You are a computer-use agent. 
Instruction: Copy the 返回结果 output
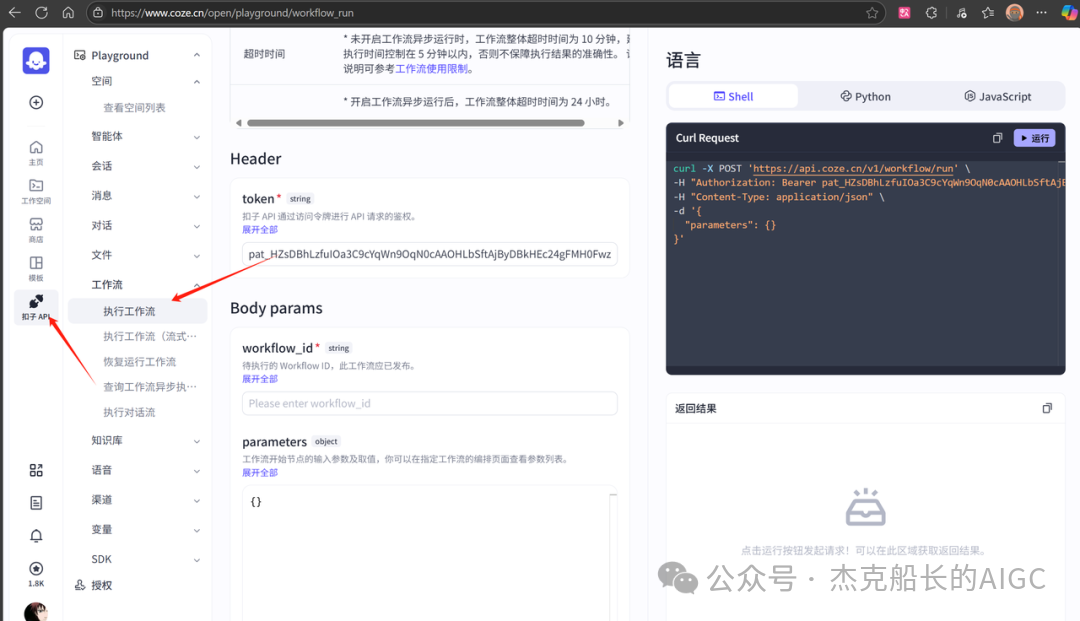tap(1047, 408)
